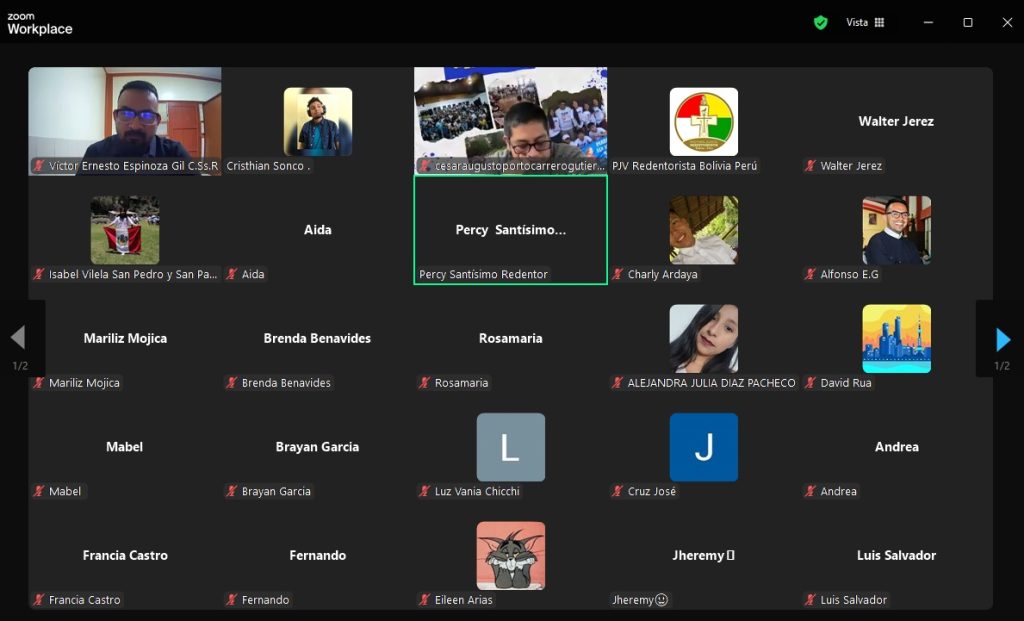
Task: Click the Brenda Benavides name tile
Action: point(317,338)
